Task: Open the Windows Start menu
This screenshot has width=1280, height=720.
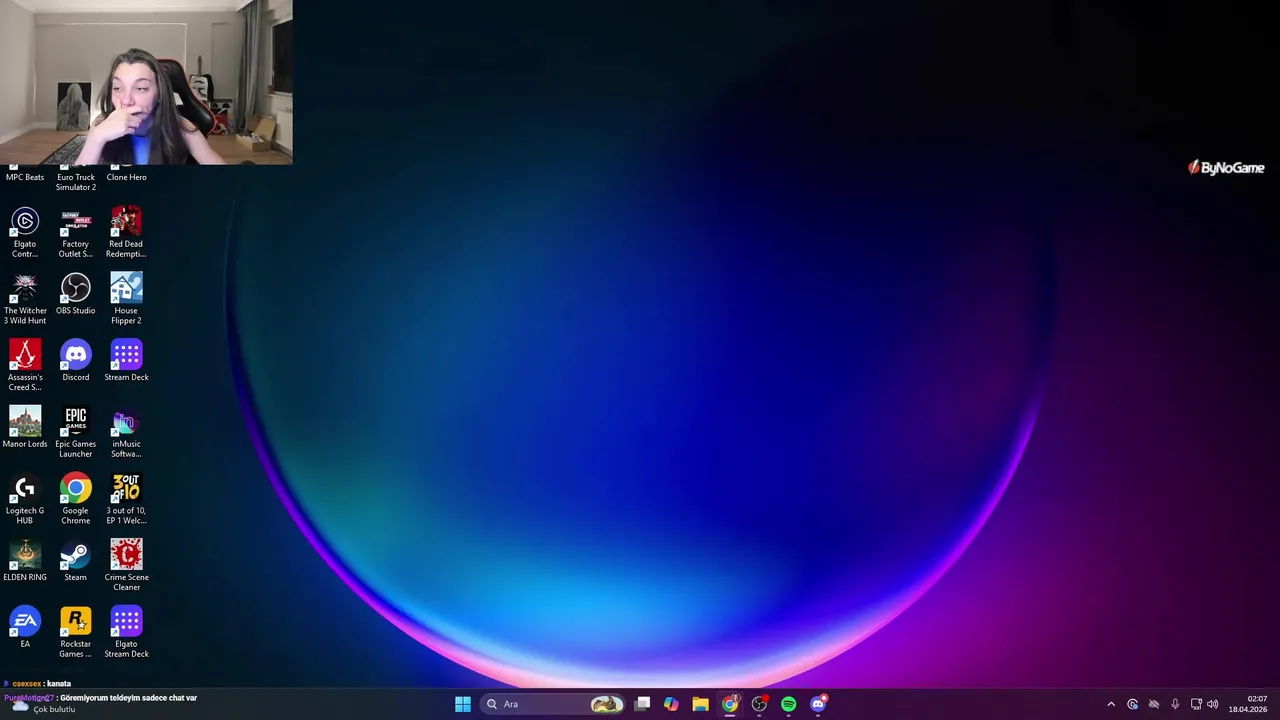Action: coord(463,704)
